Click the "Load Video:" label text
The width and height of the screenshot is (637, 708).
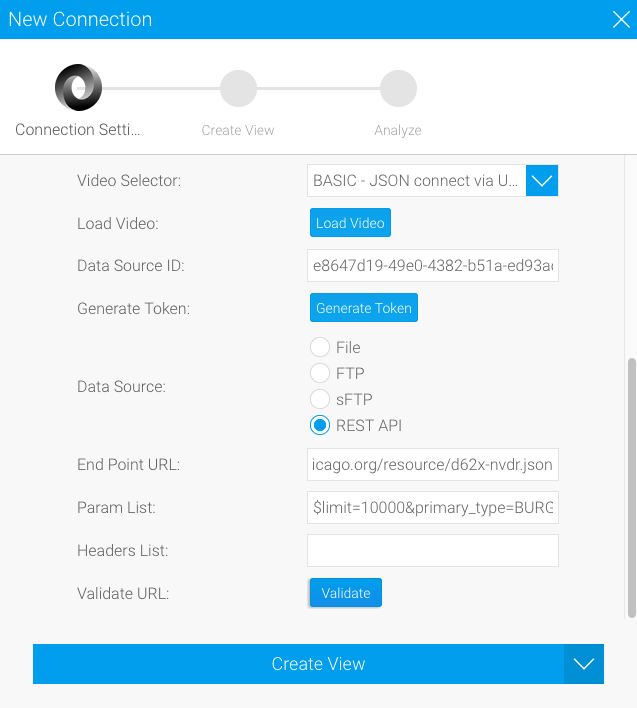(118, 224)
